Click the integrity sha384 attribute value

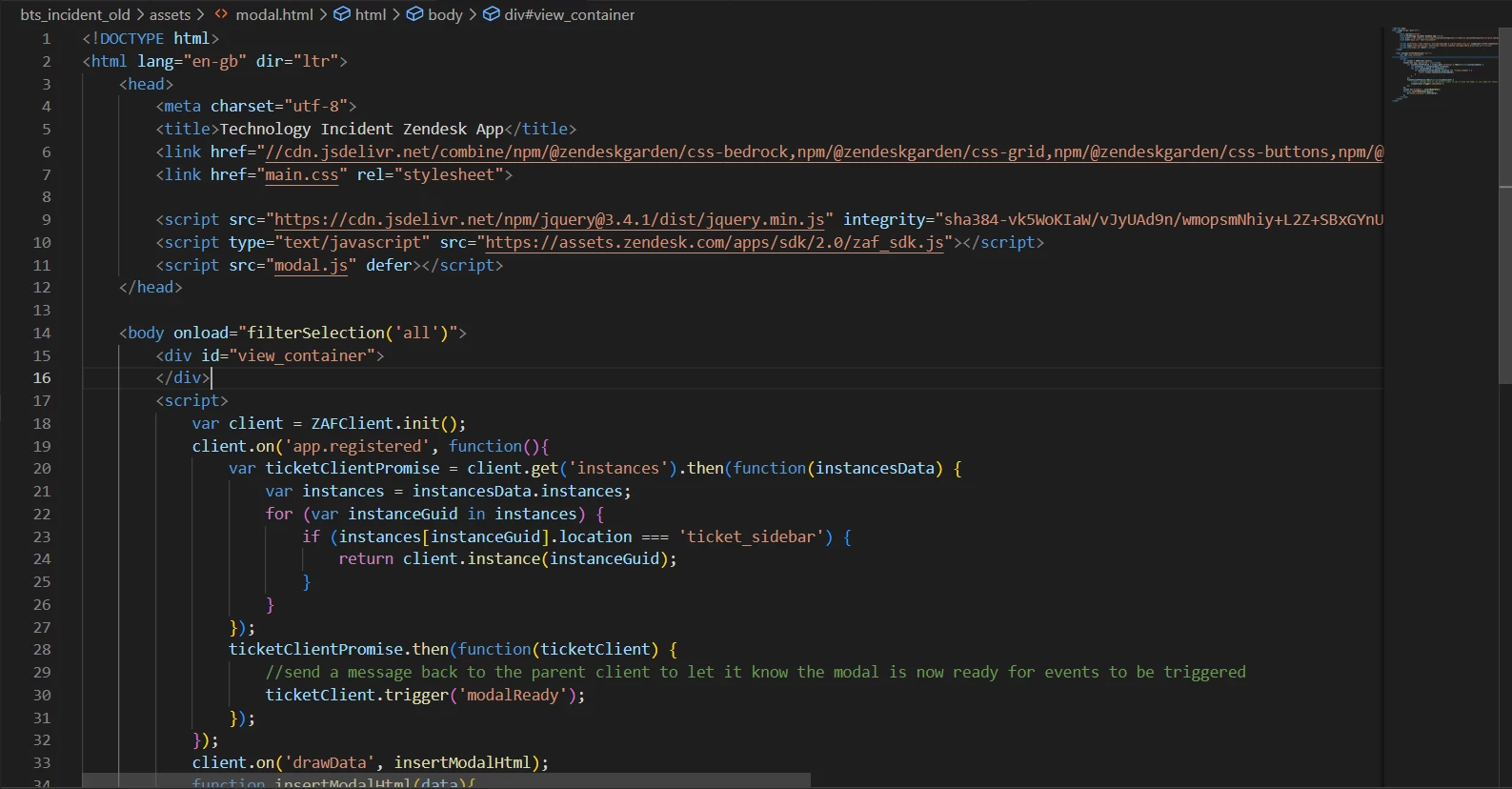(1159, 220)
